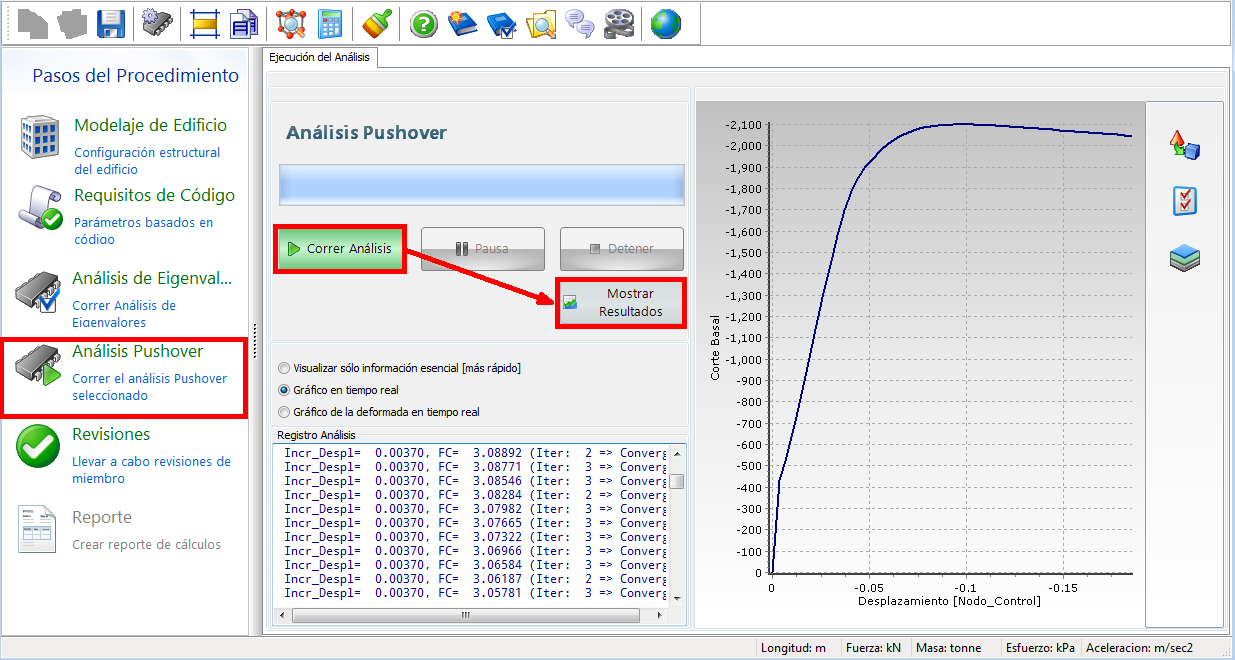Click the calculator icon in the toolbar
Screen dimensions: 1235x660
tap(329, 23)
